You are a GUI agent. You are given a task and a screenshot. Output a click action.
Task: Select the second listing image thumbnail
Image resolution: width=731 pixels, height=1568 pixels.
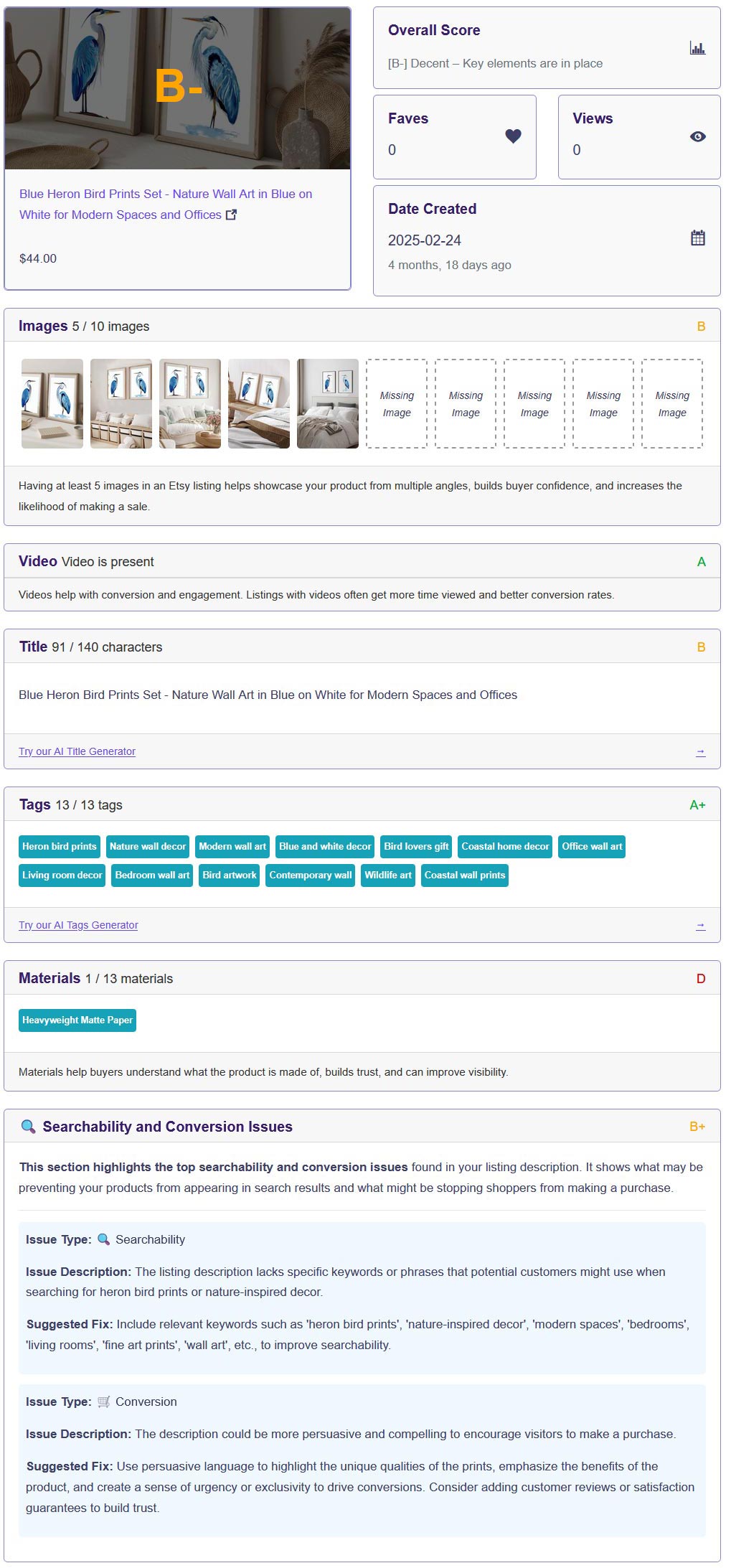click(121, 403)
